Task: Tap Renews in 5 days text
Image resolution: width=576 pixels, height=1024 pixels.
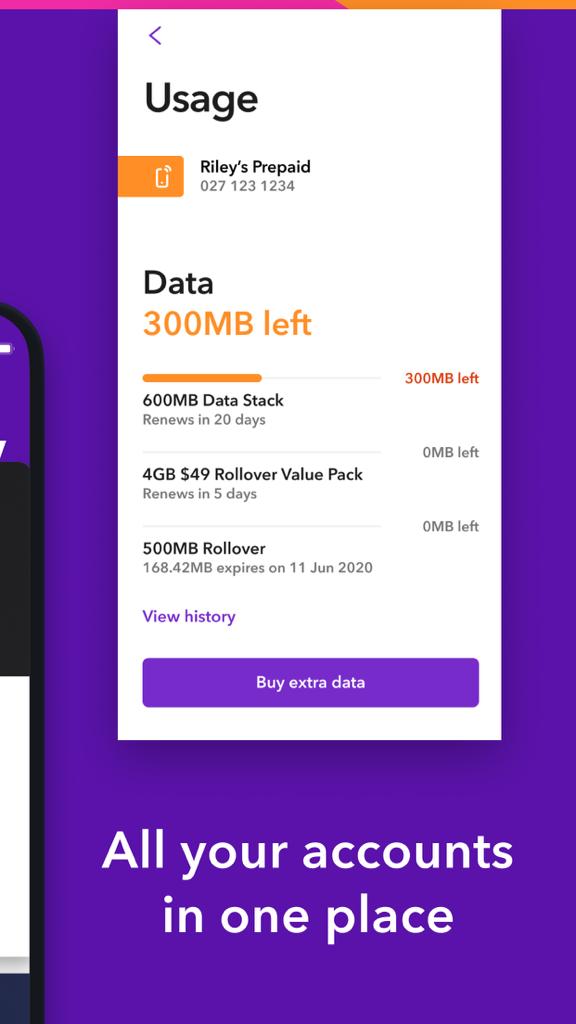Action: pyautogui.click(x=200, y=494)
